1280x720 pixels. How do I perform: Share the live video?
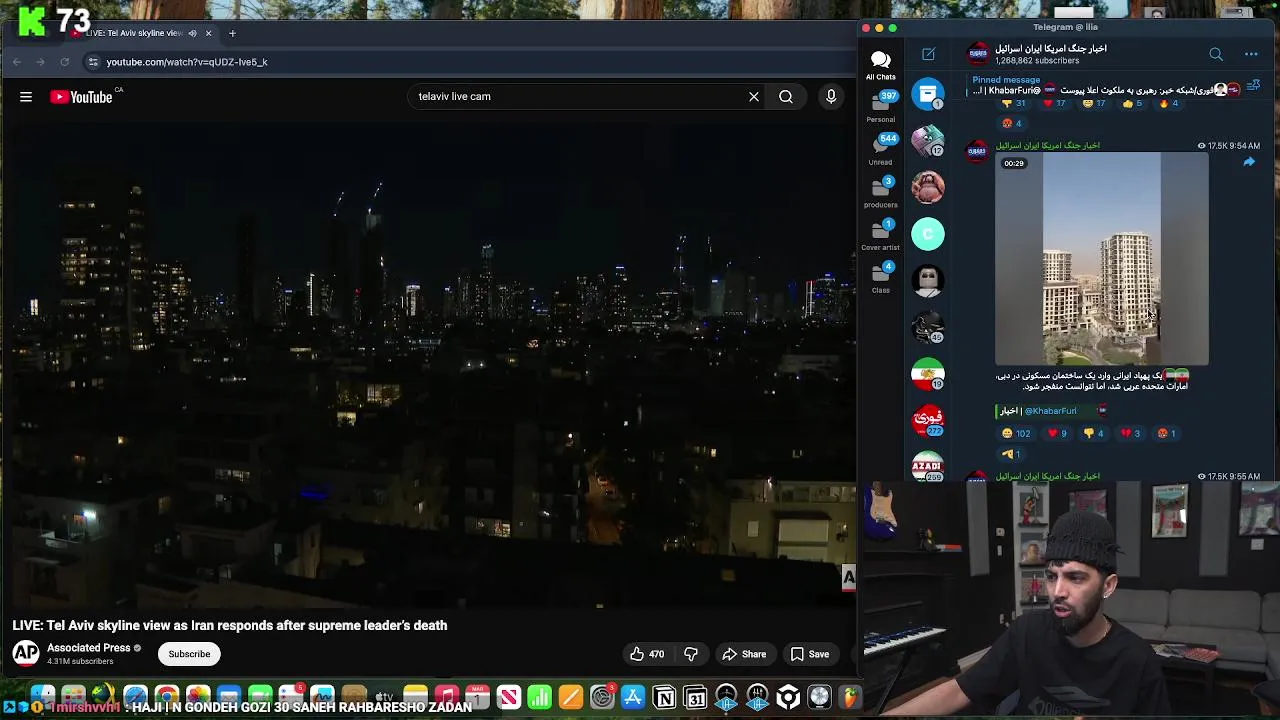coord(744,654)
